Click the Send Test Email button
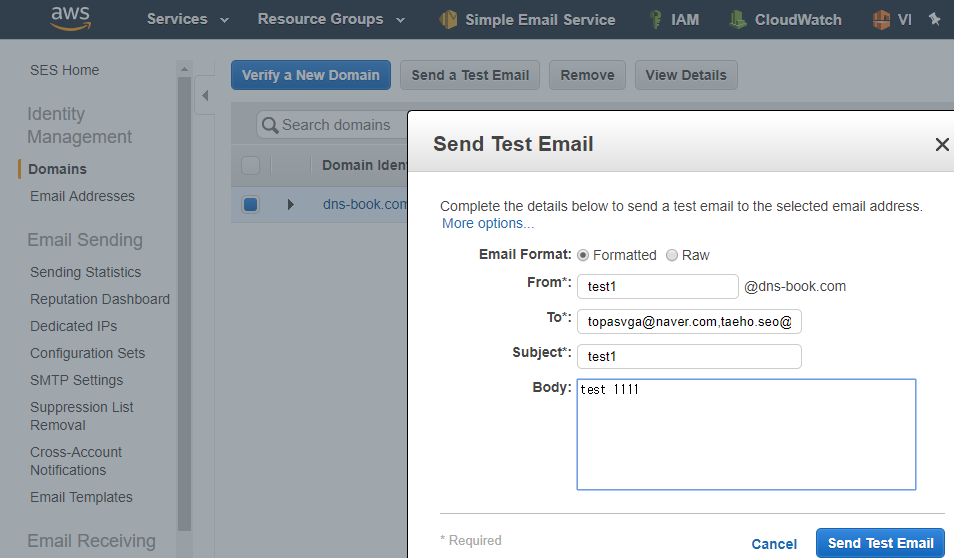 coord(880,543)
